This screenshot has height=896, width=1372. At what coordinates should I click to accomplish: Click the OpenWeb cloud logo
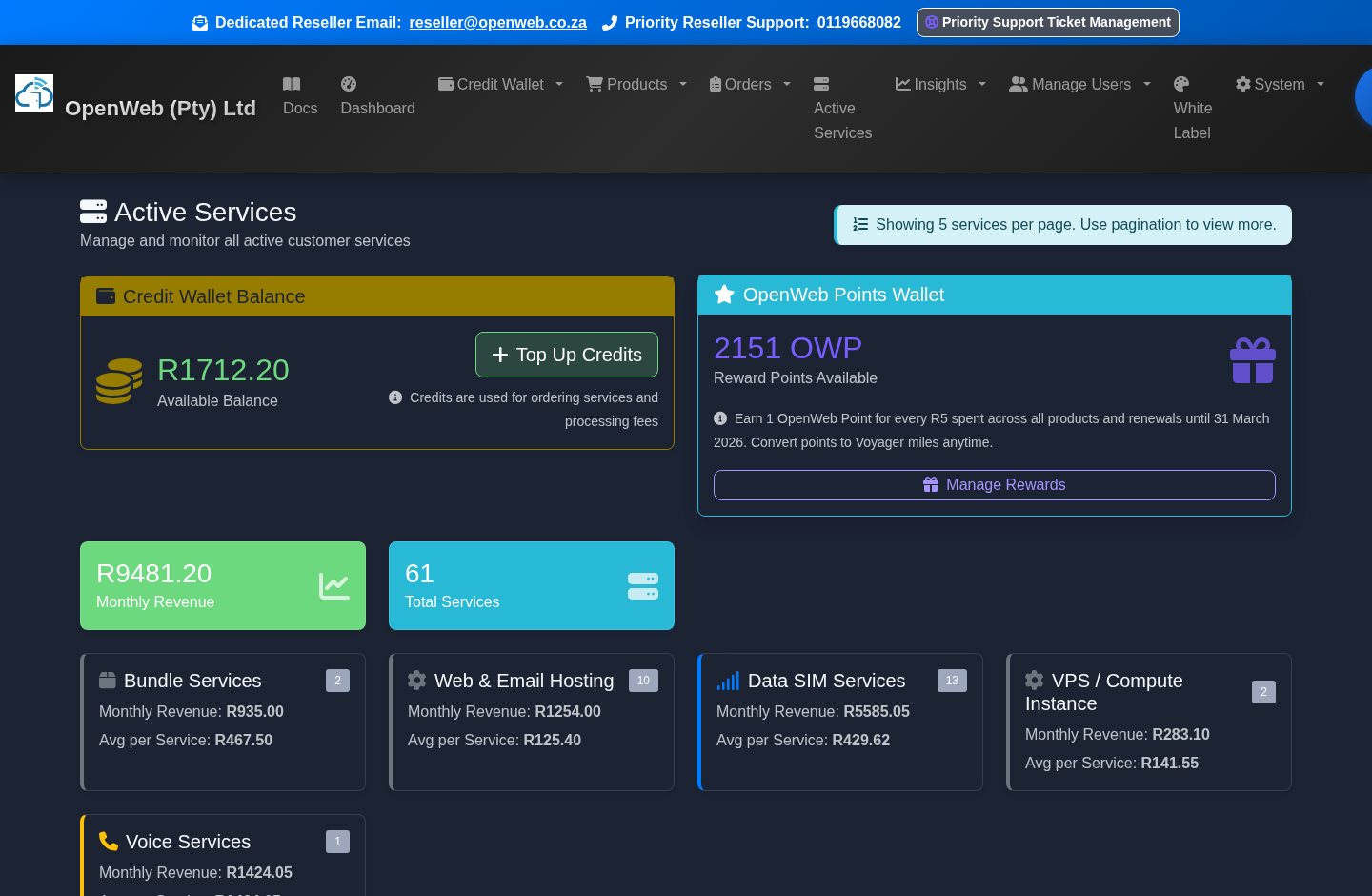(x=34, y=93)
